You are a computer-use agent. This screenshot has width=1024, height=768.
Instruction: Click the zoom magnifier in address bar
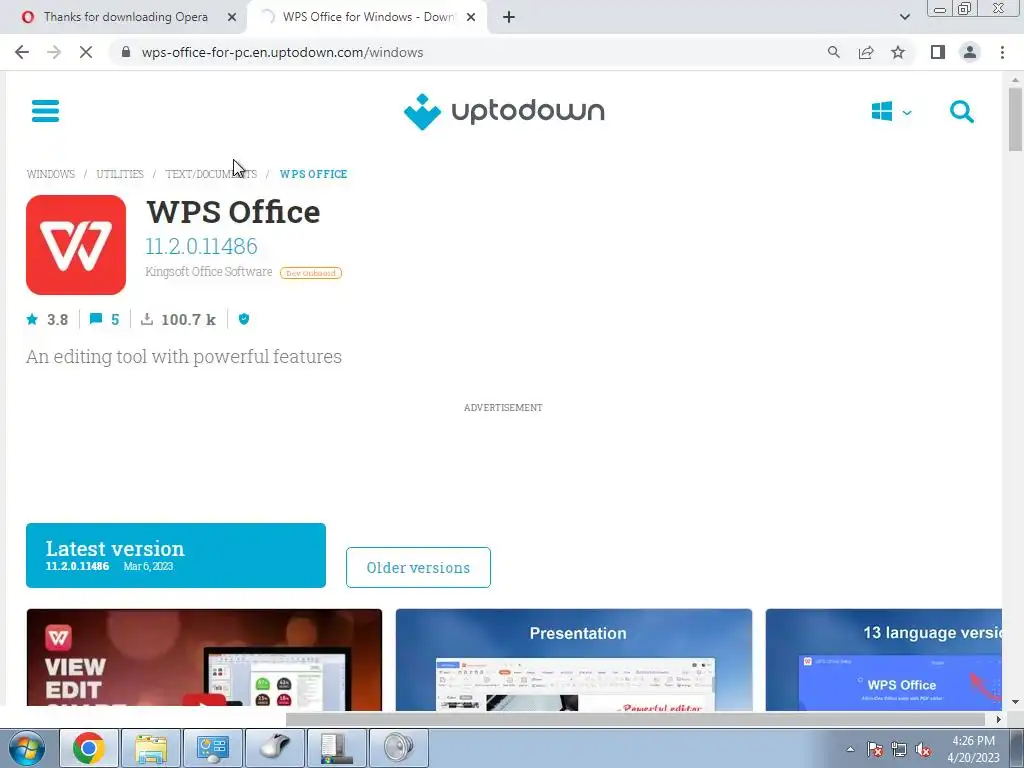pos(833,52)
